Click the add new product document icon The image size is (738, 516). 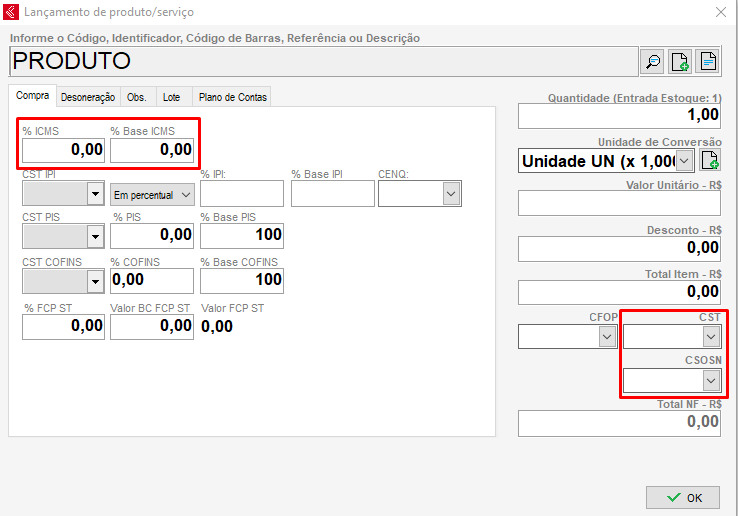coord(680,62)
